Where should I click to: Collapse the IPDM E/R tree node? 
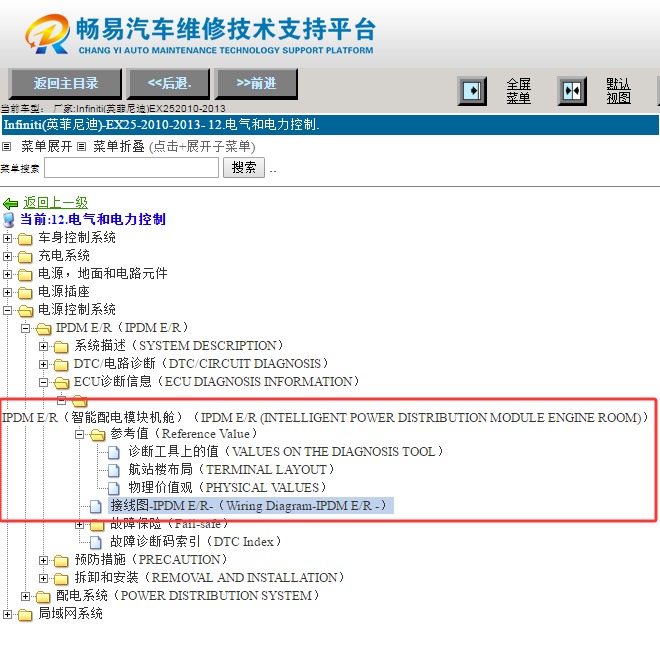pos(25,328)
